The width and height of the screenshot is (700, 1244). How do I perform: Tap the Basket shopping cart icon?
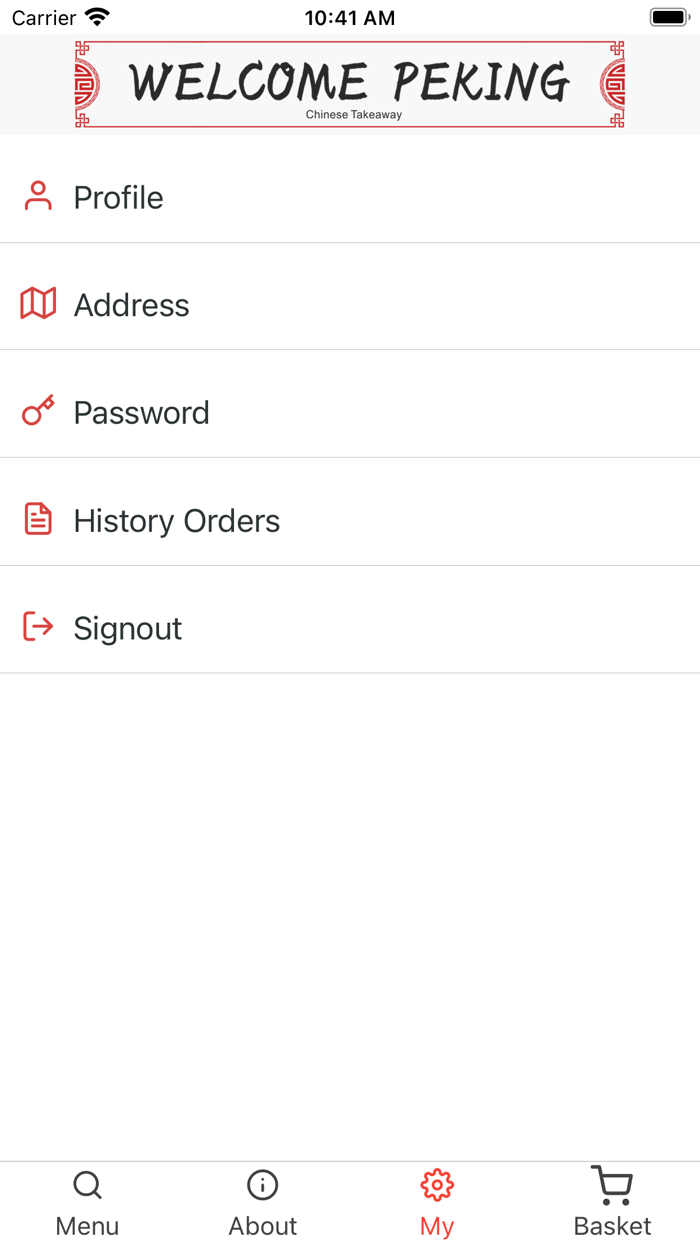612,1186
